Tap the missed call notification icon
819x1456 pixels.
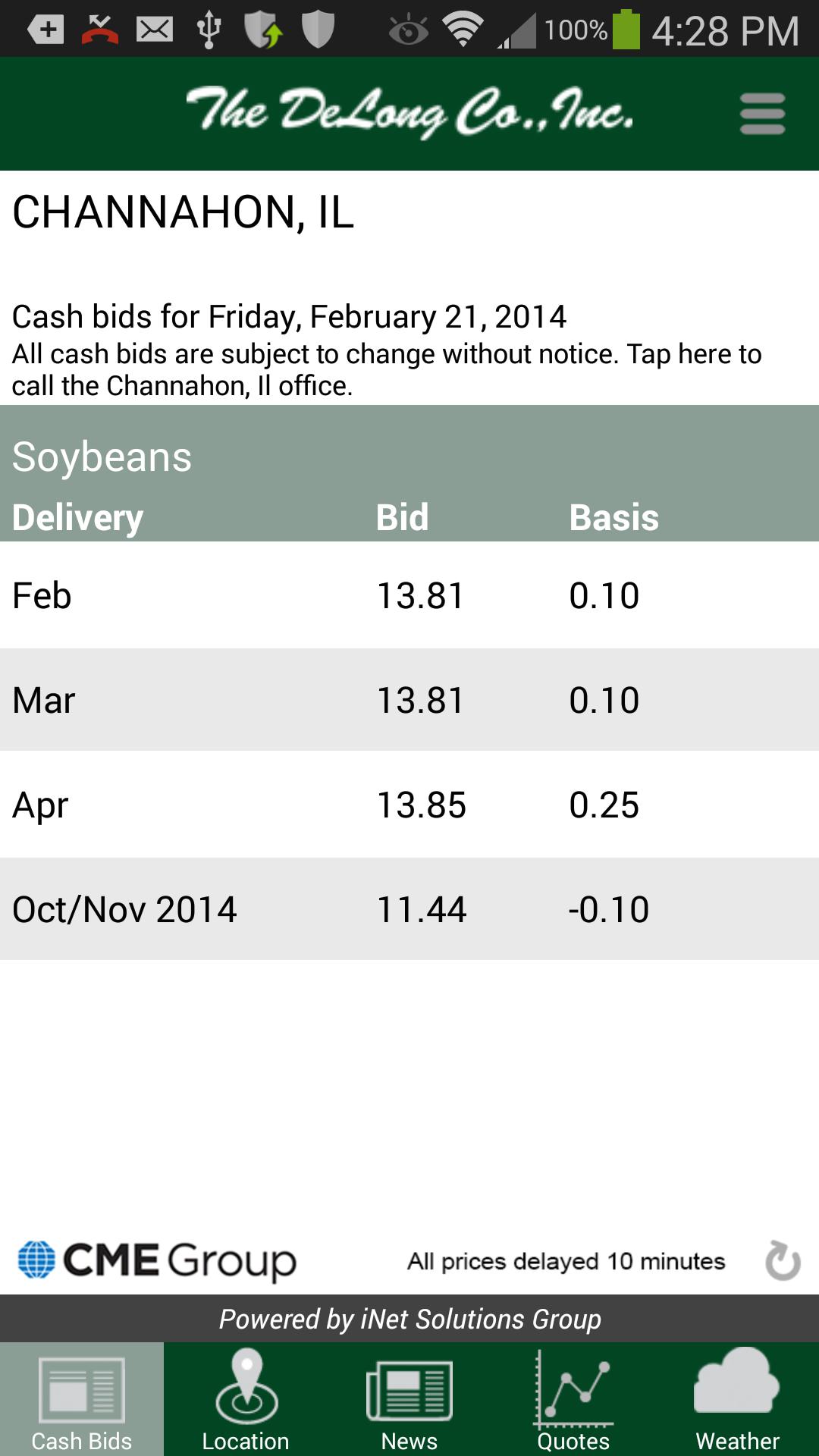(x=100, y=30)
